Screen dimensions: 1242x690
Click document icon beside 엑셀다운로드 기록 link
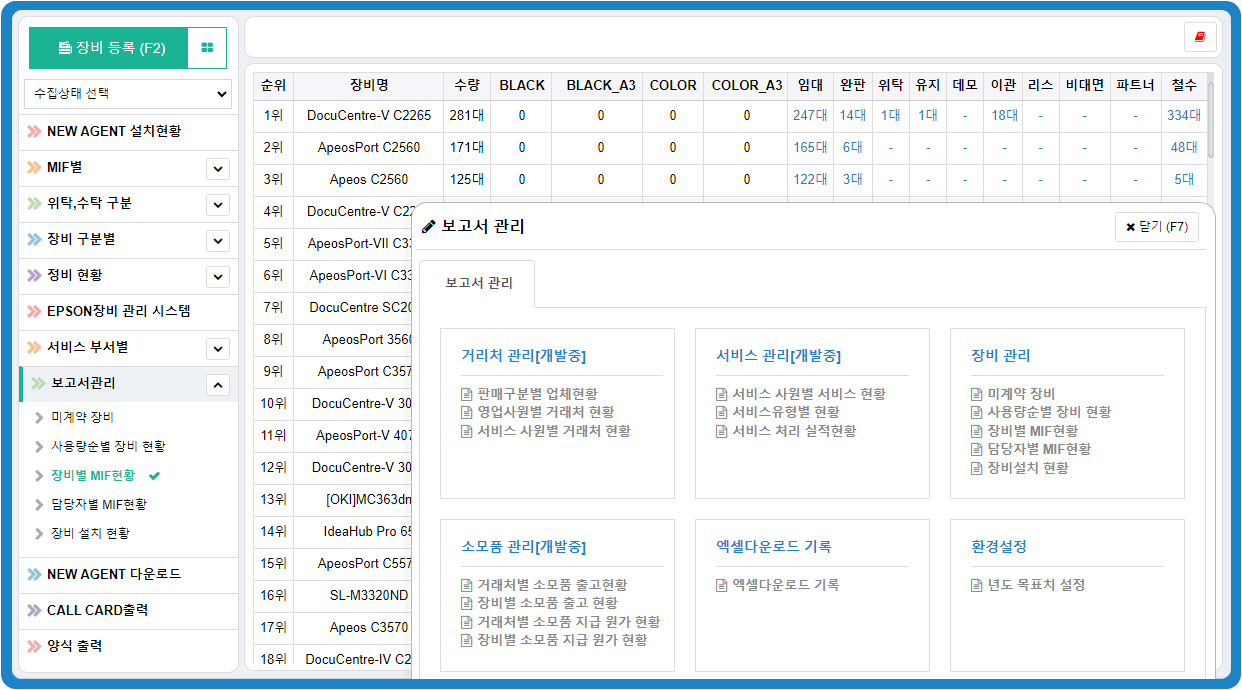[722, 585]
